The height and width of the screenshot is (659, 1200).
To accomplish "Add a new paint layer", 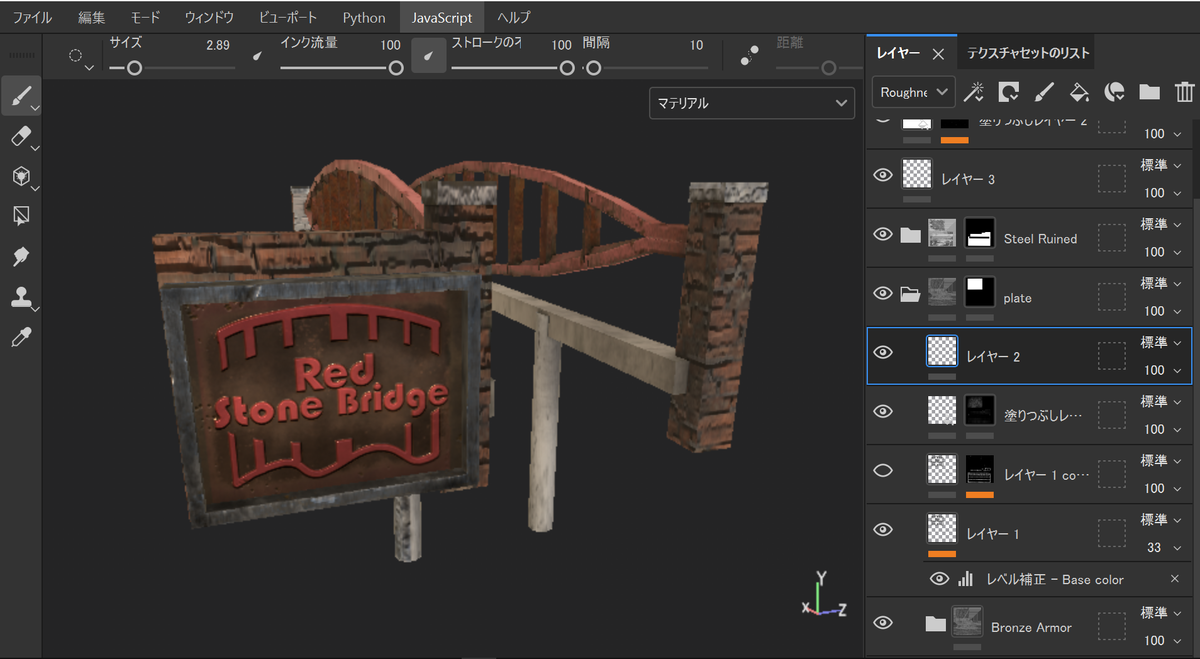I will 1043,92.
